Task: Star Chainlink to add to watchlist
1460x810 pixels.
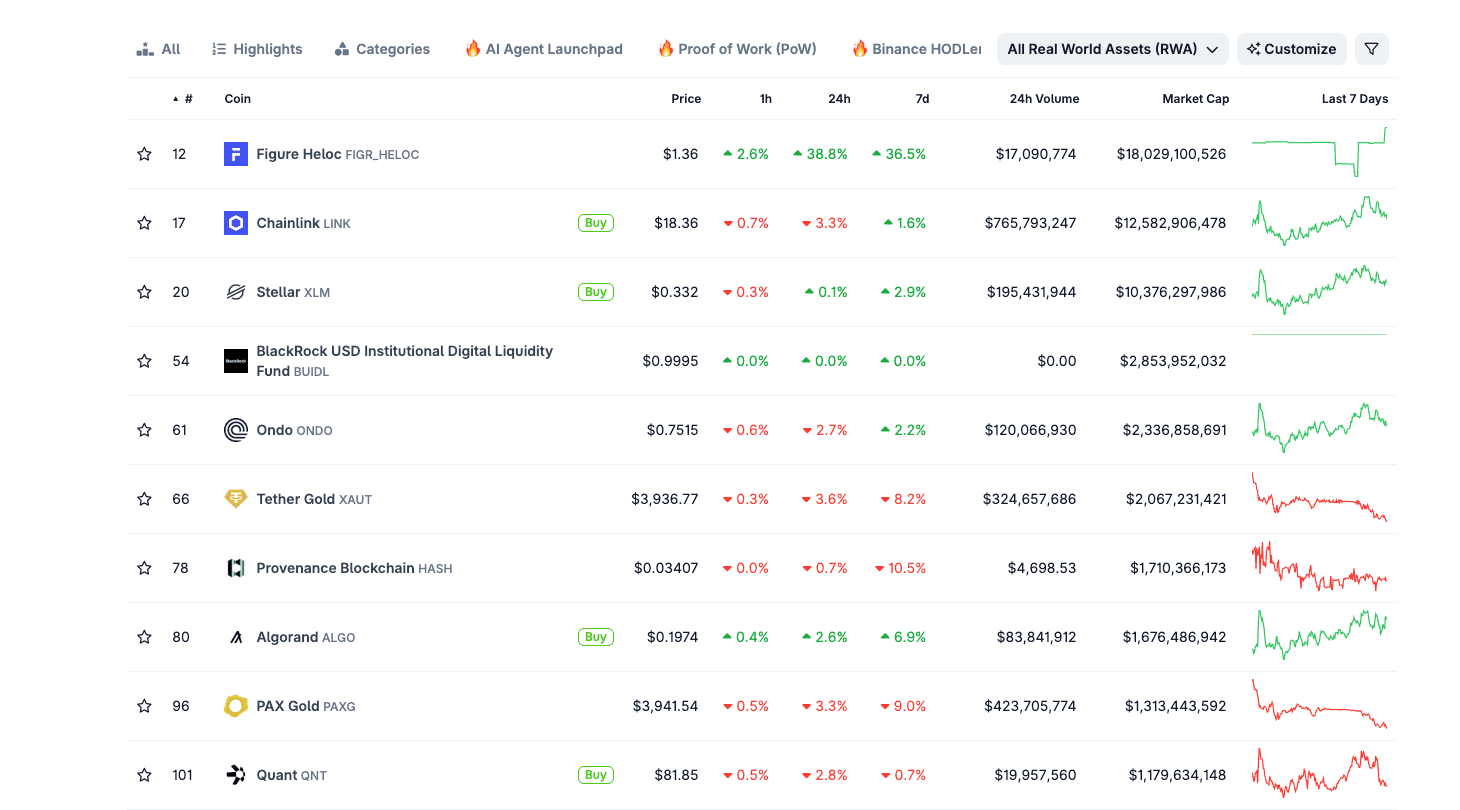Action: [x=144, y=223]
